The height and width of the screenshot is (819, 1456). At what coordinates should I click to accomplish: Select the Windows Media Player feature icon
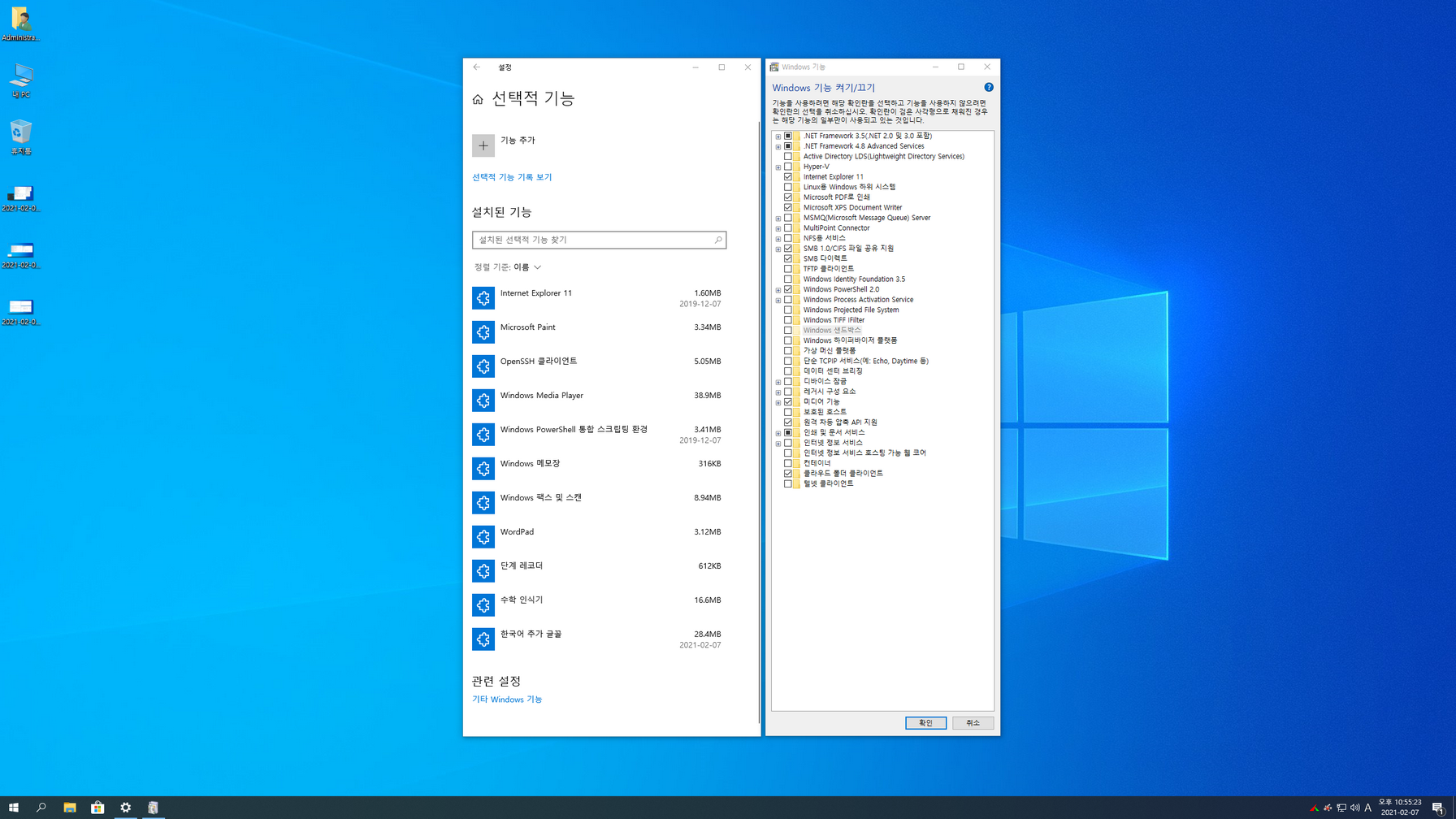[x=483, y=401]
